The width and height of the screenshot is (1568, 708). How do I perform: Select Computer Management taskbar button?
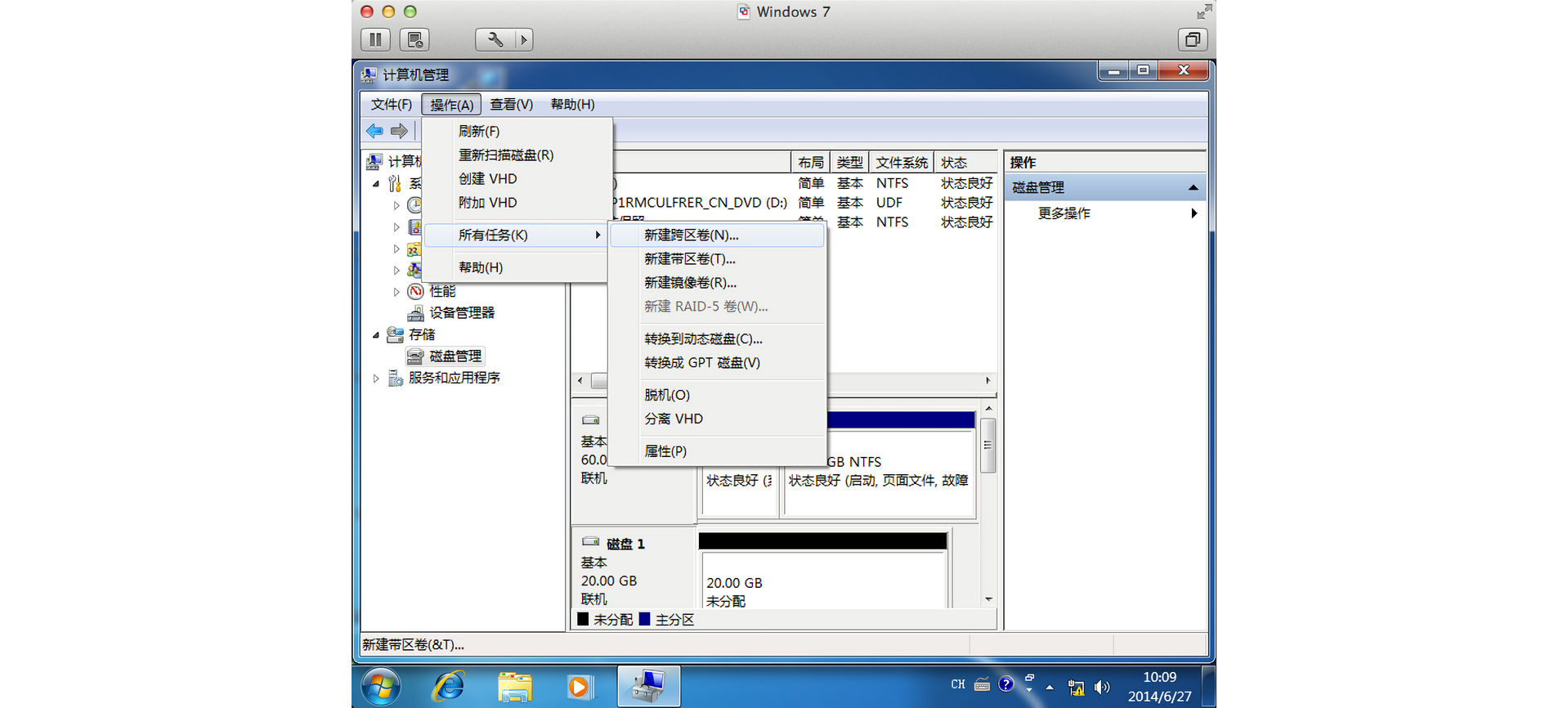tap(649, 686)
